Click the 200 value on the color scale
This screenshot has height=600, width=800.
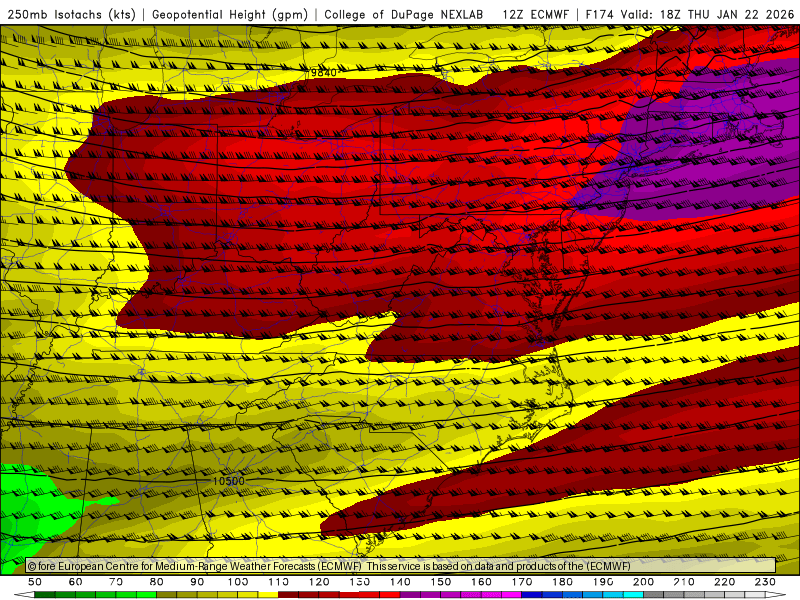click(x=643, y=582)
